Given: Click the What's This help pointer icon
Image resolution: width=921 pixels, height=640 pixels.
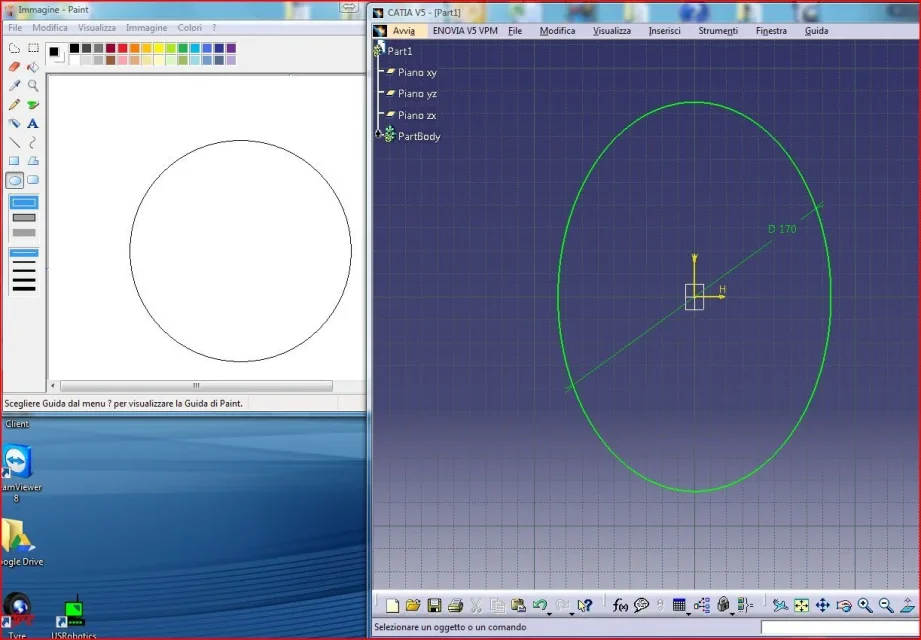Looking at the screenshot, I should (585, 605).
